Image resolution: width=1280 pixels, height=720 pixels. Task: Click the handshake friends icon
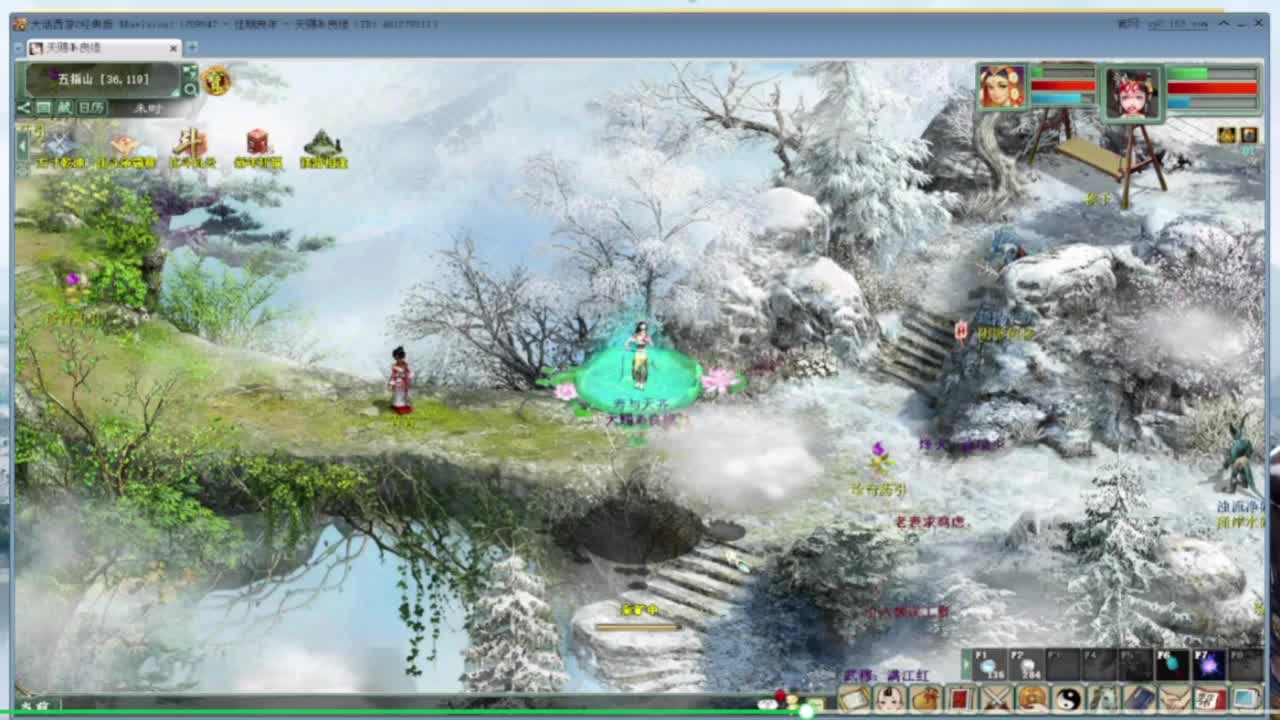1176,698
